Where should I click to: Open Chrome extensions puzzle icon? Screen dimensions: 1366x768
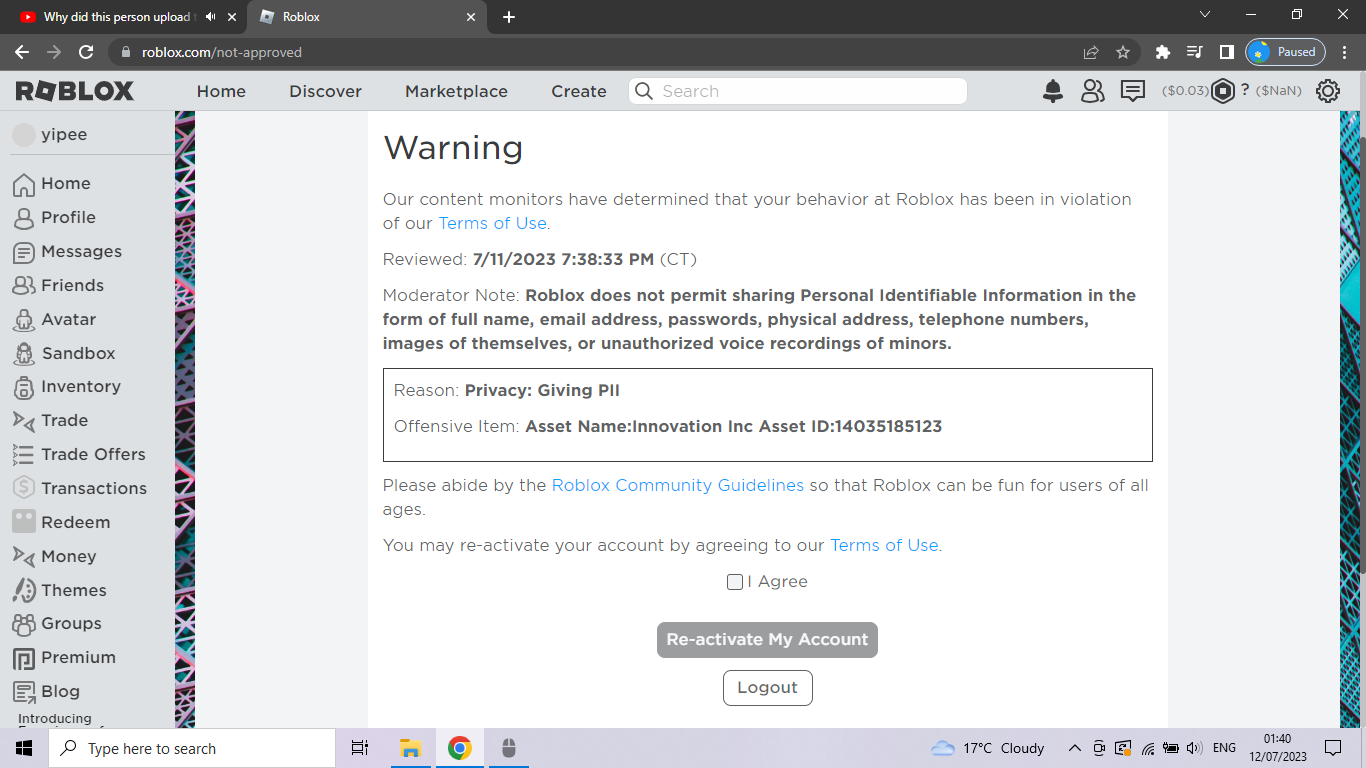tap(1162, 52)
